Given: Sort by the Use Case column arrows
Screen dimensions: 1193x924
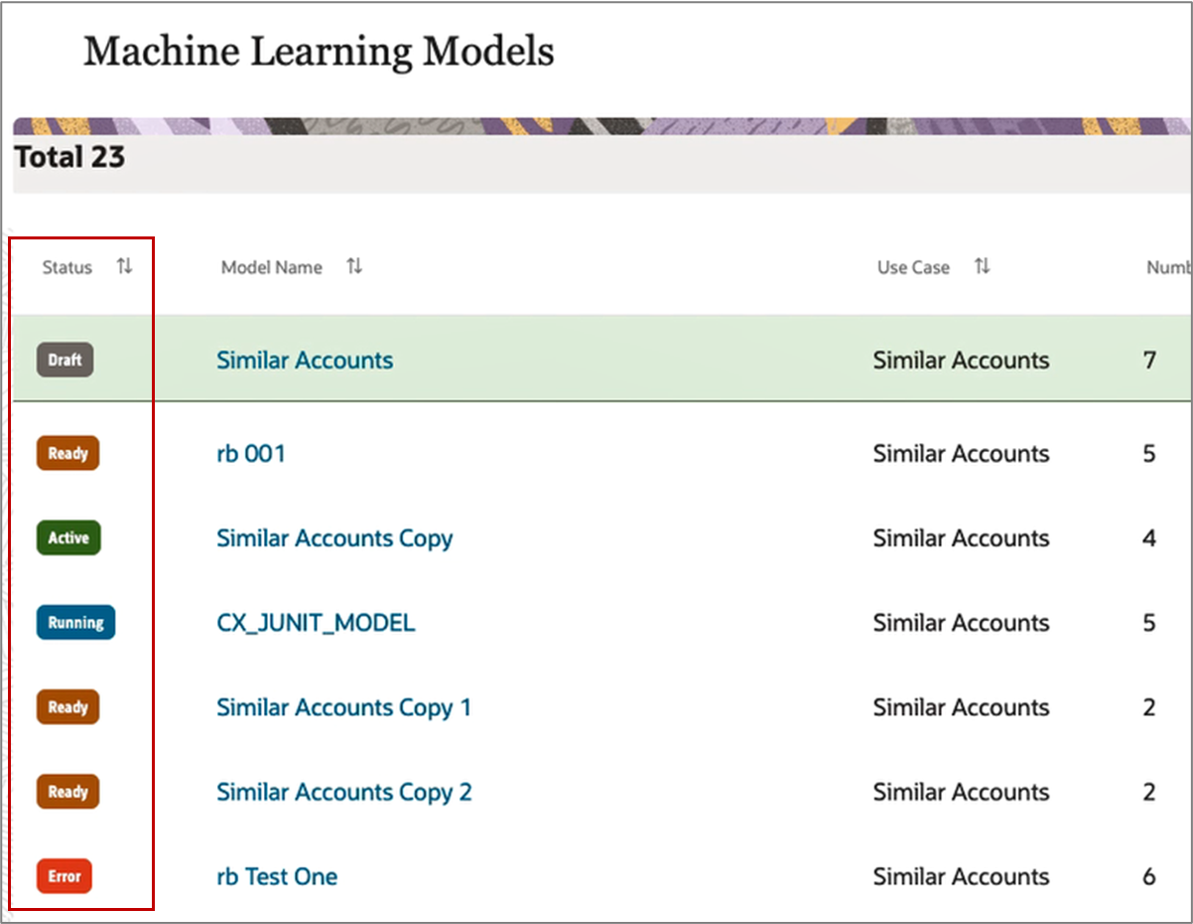Looking at the screenshot, I should [982, 266].
